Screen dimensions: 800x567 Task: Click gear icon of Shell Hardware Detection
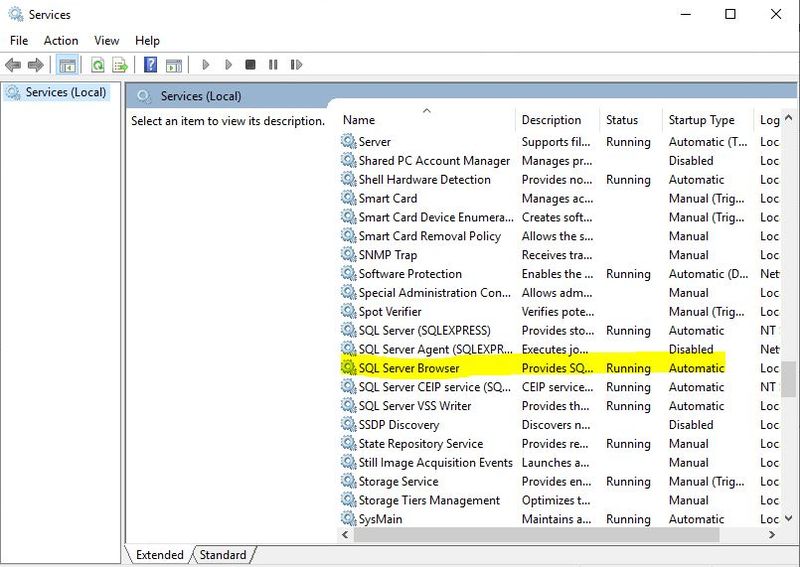pos(348,179)
